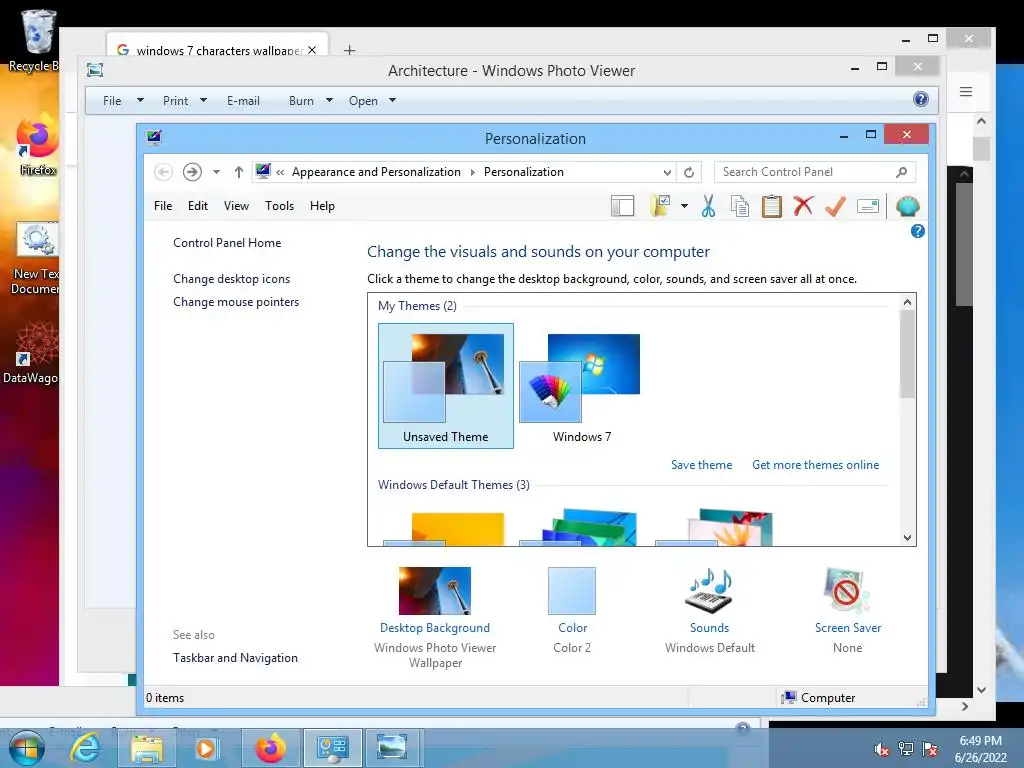Open Windows Media Player from taskbar
1024x768 pixels.
coord(206,748)
